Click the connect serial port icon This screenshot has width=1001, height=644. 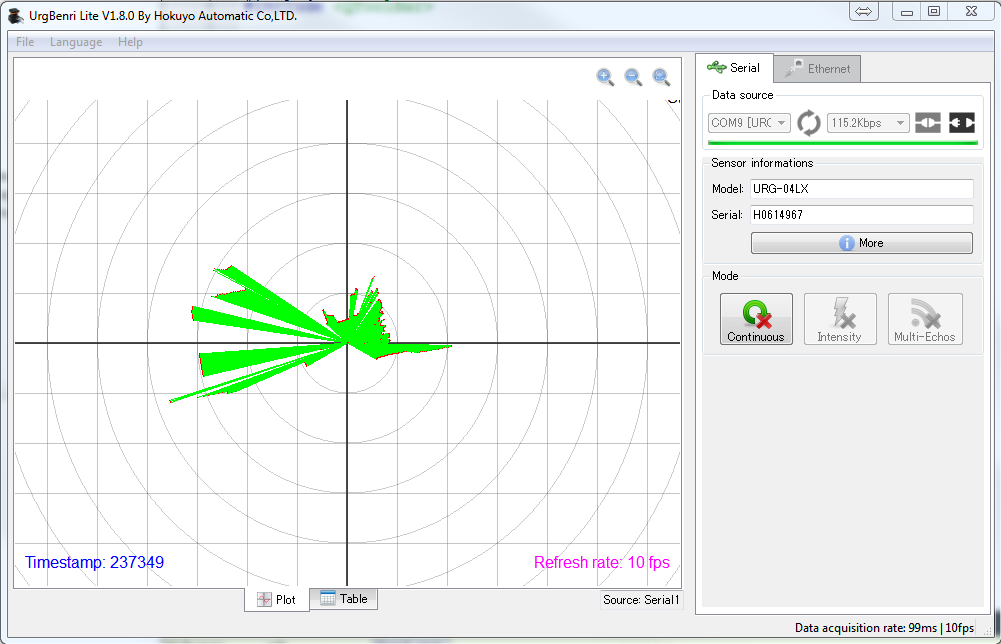click(x=928, y=123)
